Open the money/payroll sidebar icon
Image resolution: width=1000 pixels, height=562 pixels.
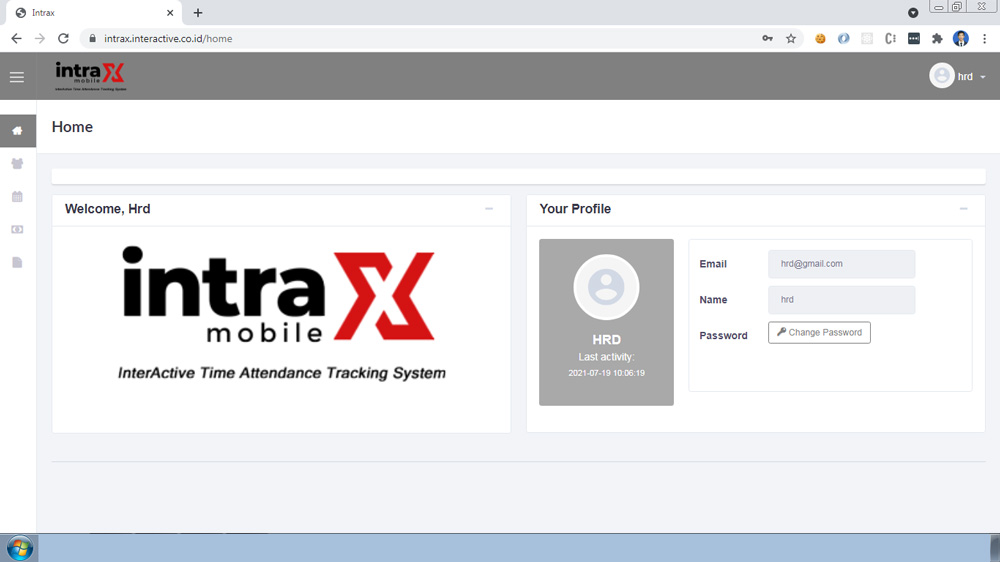[17, 230]
